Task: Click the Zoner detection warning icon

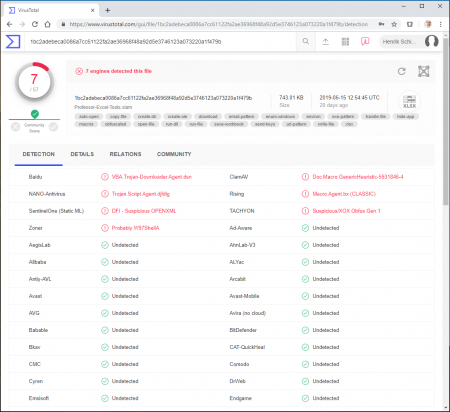Action: tap(105, 228)
